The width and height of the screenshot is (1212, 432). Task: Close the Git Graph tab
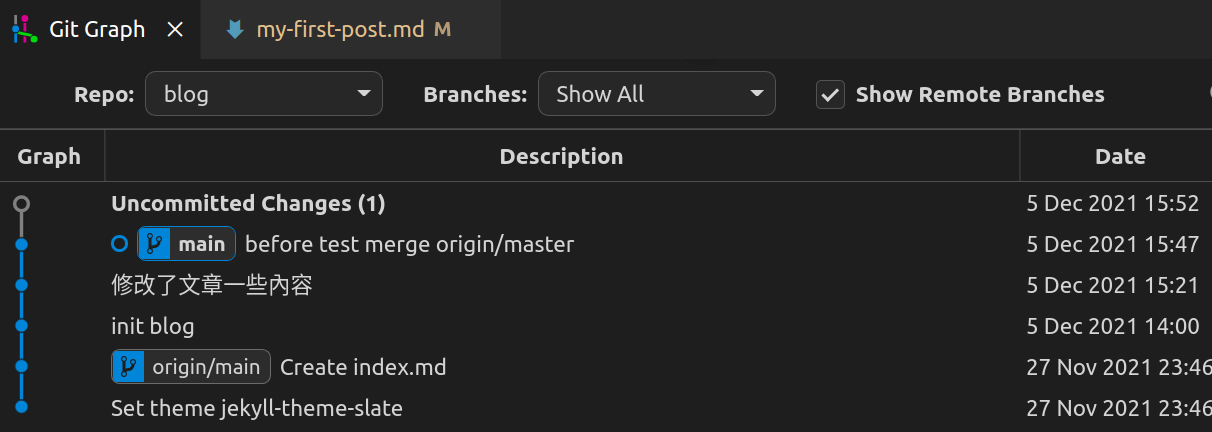click(175, 30)
